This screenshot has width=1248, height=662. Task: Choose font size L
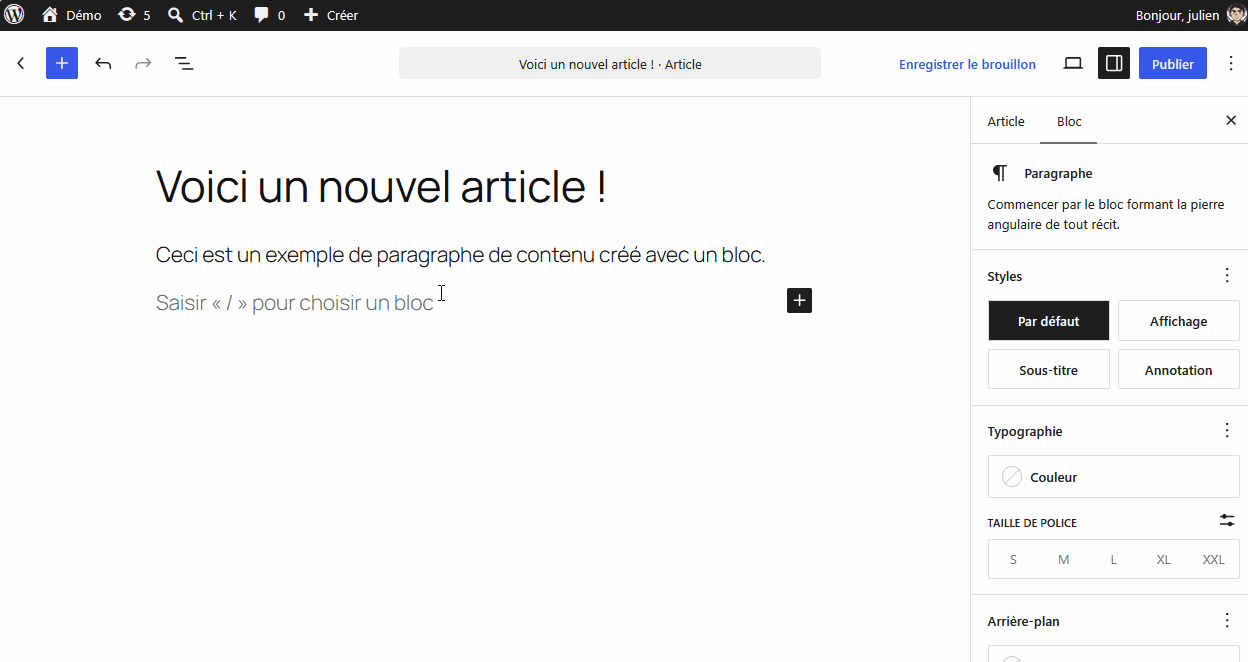point(1113,560)
